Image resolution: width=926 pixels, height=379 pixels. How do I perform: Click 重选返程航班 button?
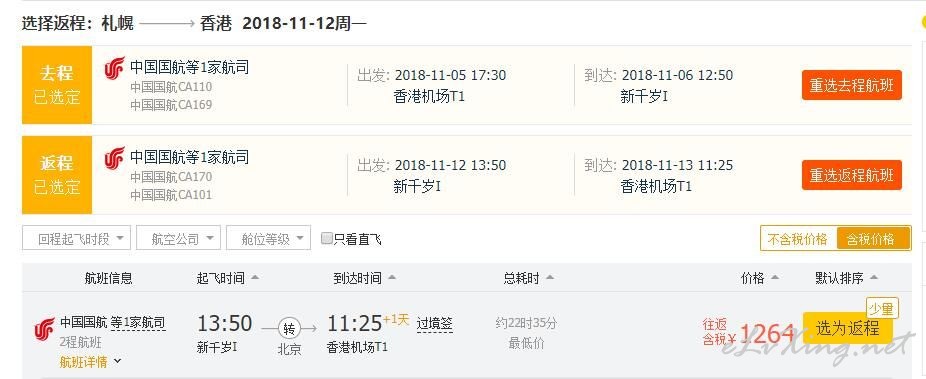point(852,175)
